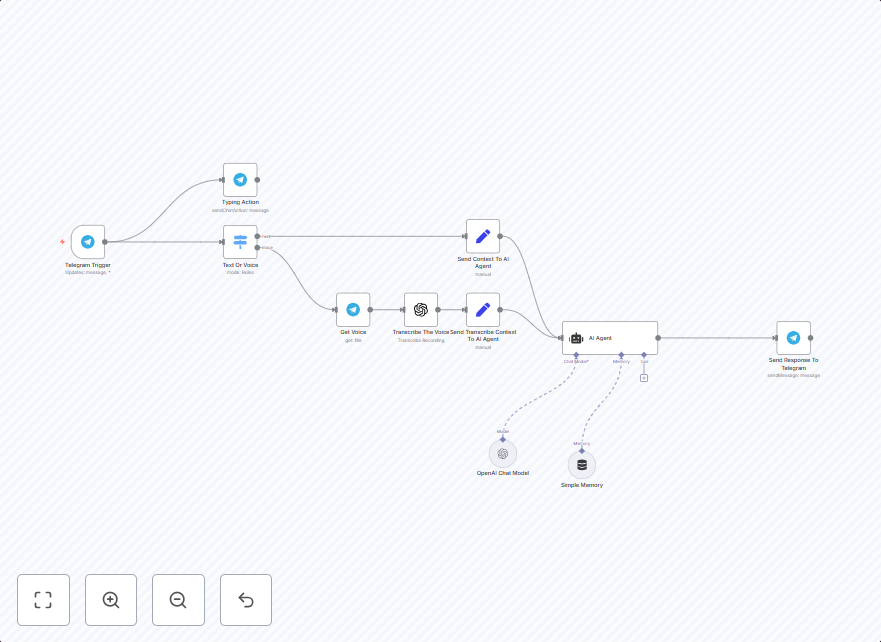This screenshot has width=881, height=642.
Task: Click the 'Transcribe The Voice' label text
Action: pos(421,332)
